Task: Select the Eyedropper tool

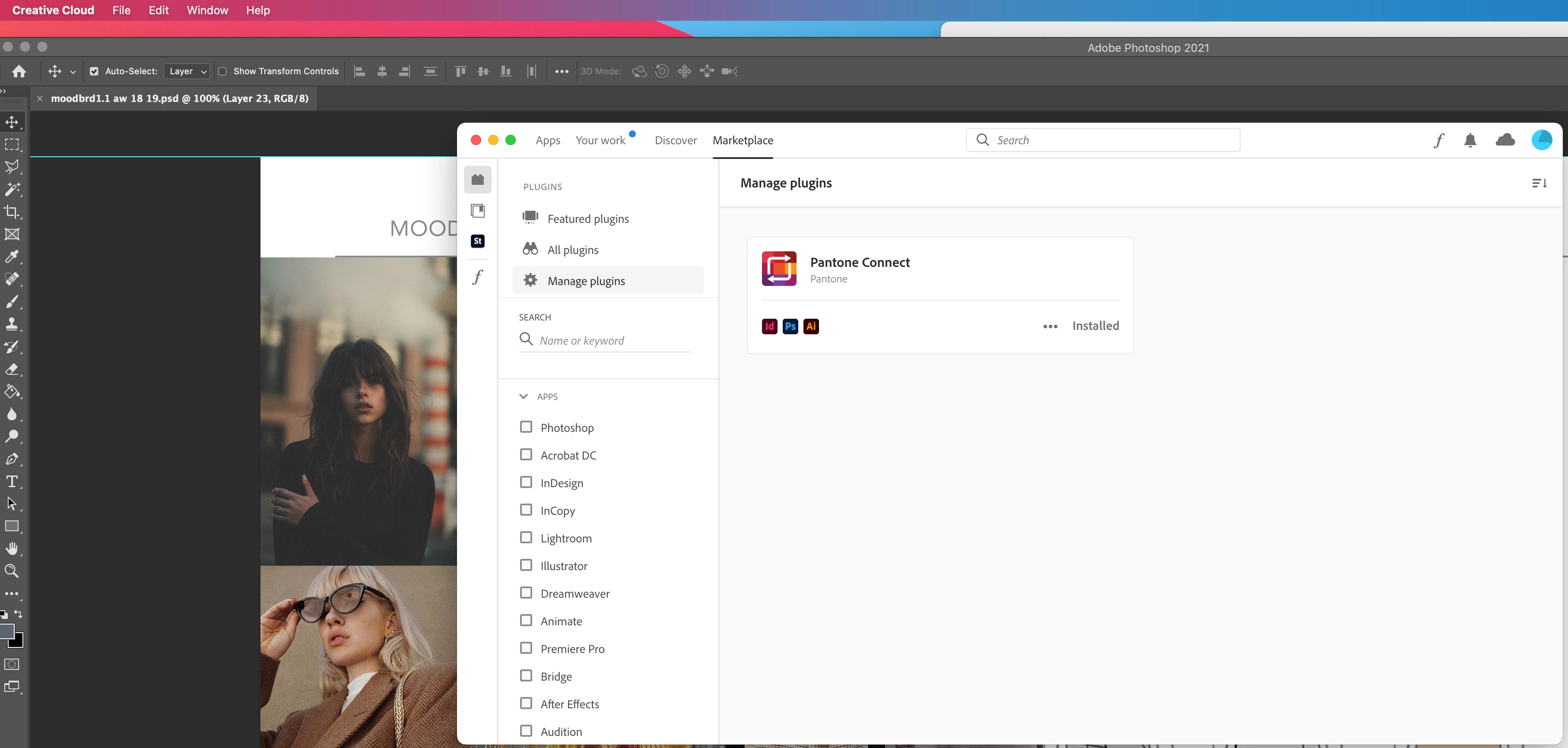Action: [12, 257]
